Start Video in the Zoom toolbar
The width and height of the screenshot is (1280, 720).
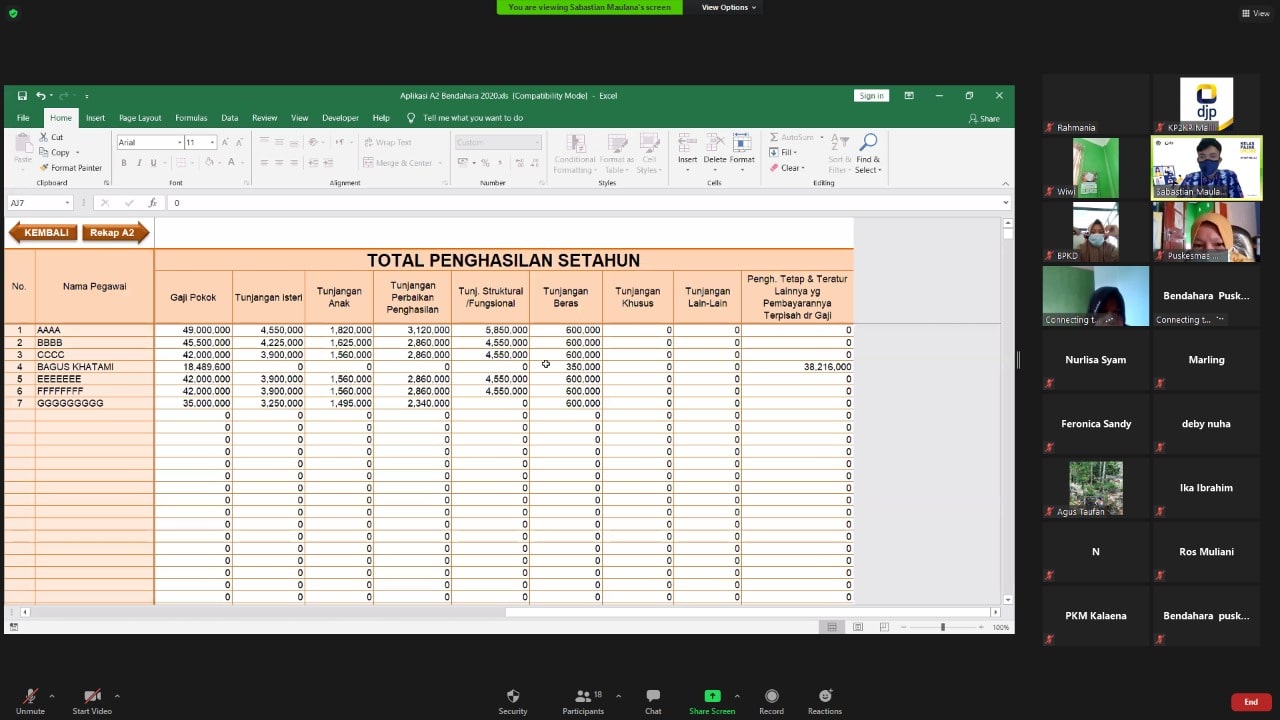(x=92, y=701)
